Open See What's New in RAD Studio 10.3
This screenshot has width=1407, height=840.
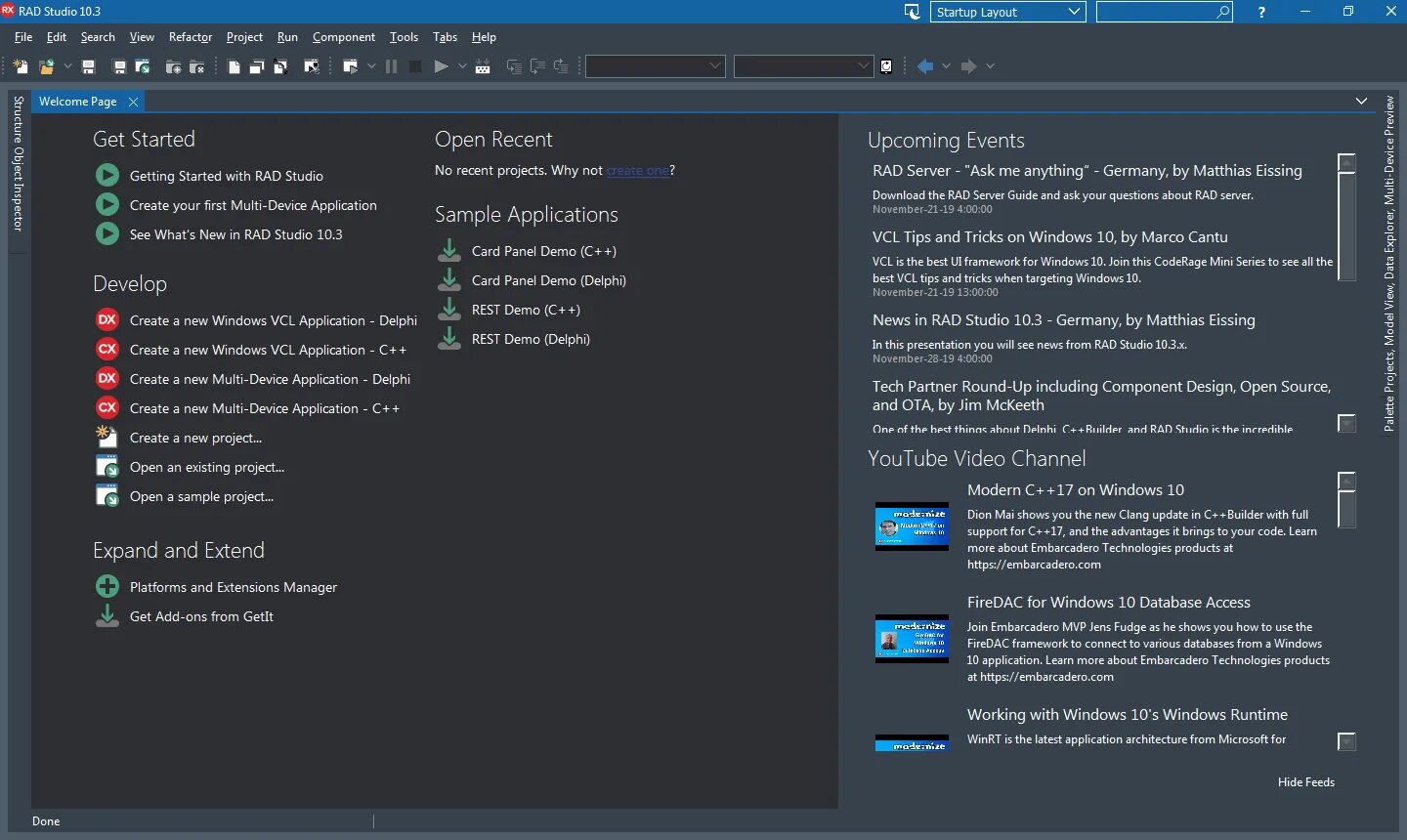pos(236,234)
